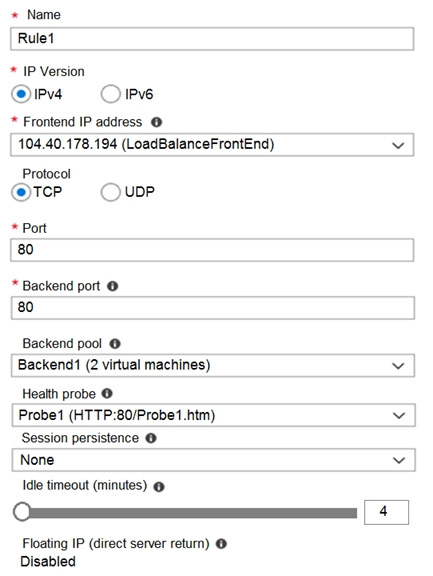Click the idle timeout minutes value box
Screen dimensions: 433x576
386,512
